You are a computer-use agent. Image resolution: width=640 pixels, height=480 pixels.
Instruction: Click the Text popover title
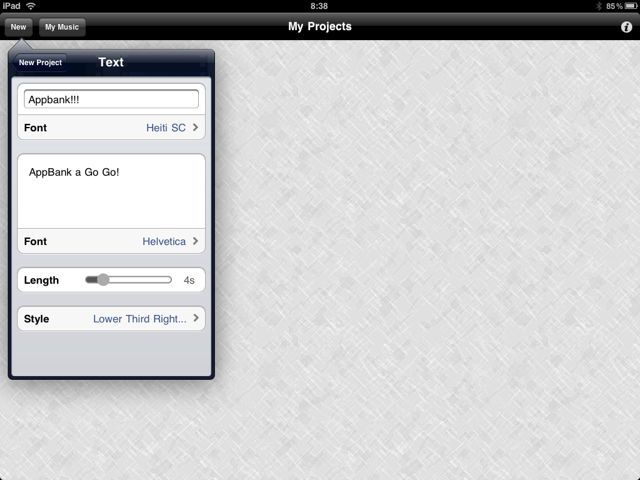111,62
